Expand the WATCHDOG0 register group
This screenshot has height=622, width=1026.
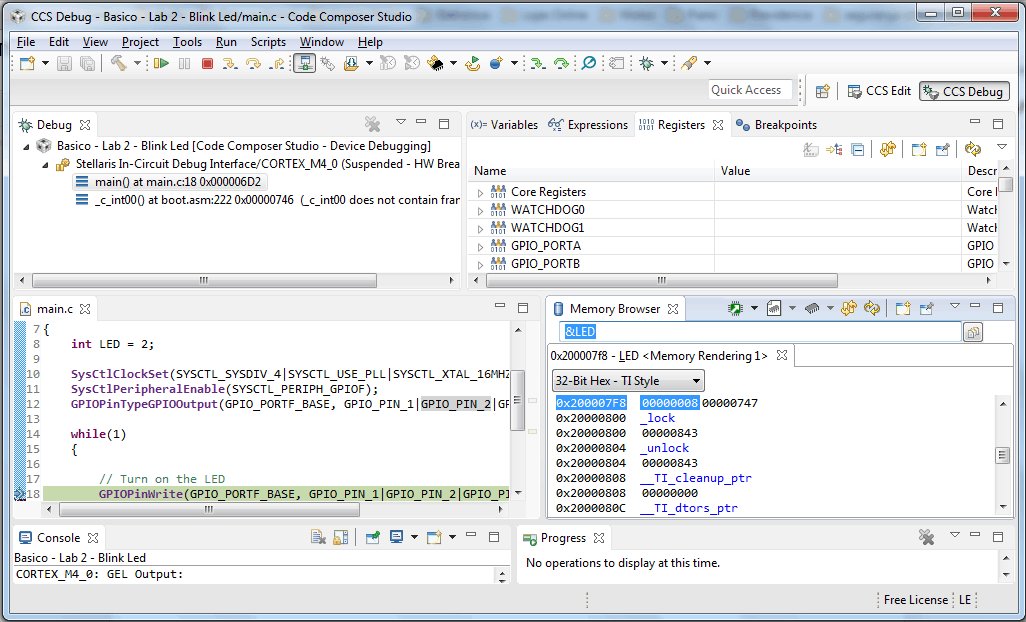tap(480, 211)
